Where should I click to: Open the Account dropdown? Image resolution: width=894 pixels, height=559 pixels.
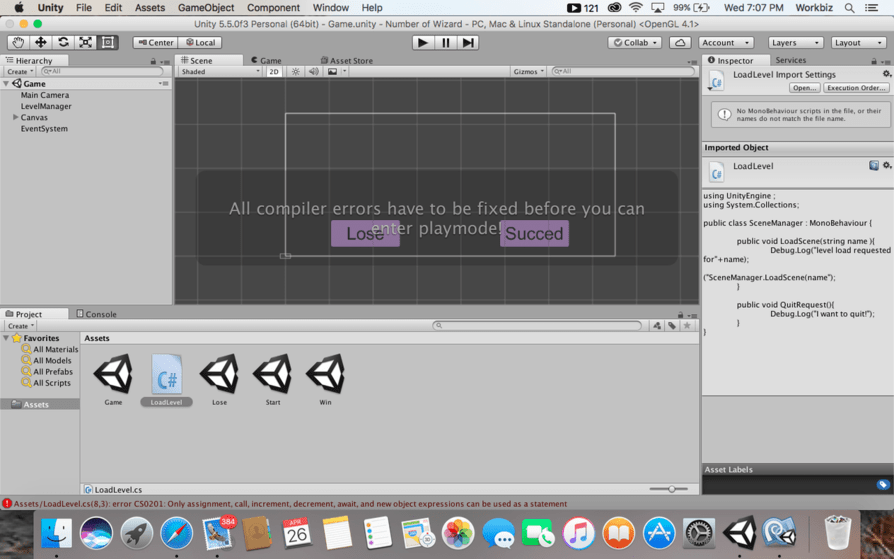coord(725,43)
